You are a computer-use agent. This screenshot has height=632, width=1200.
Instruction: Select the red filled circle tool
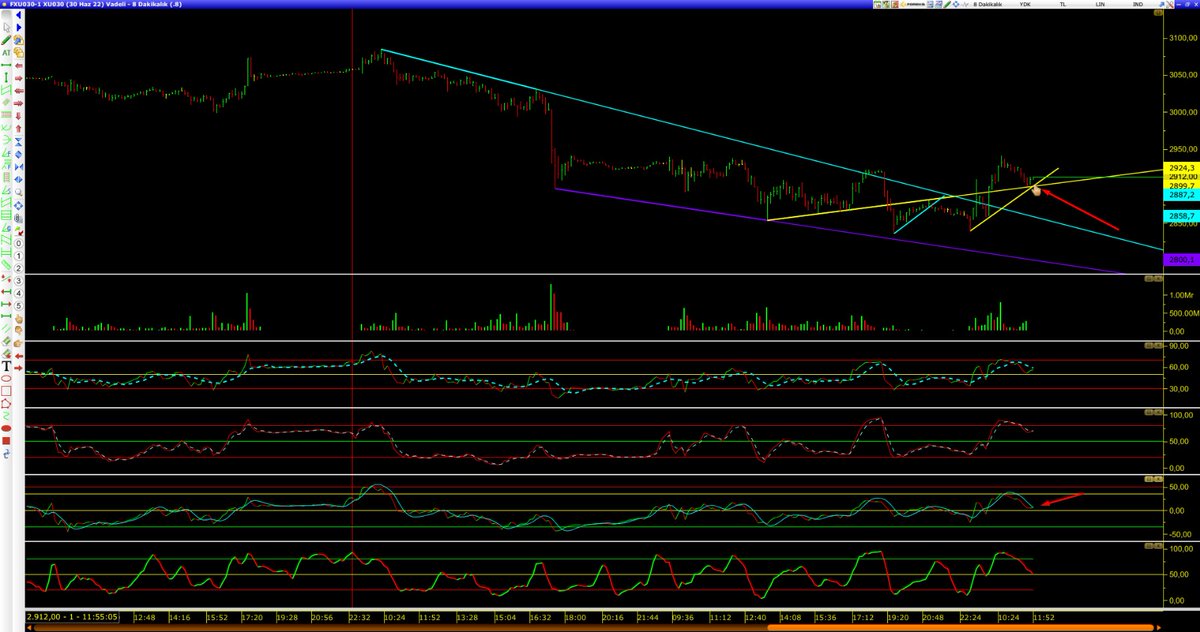coord(6,428)
